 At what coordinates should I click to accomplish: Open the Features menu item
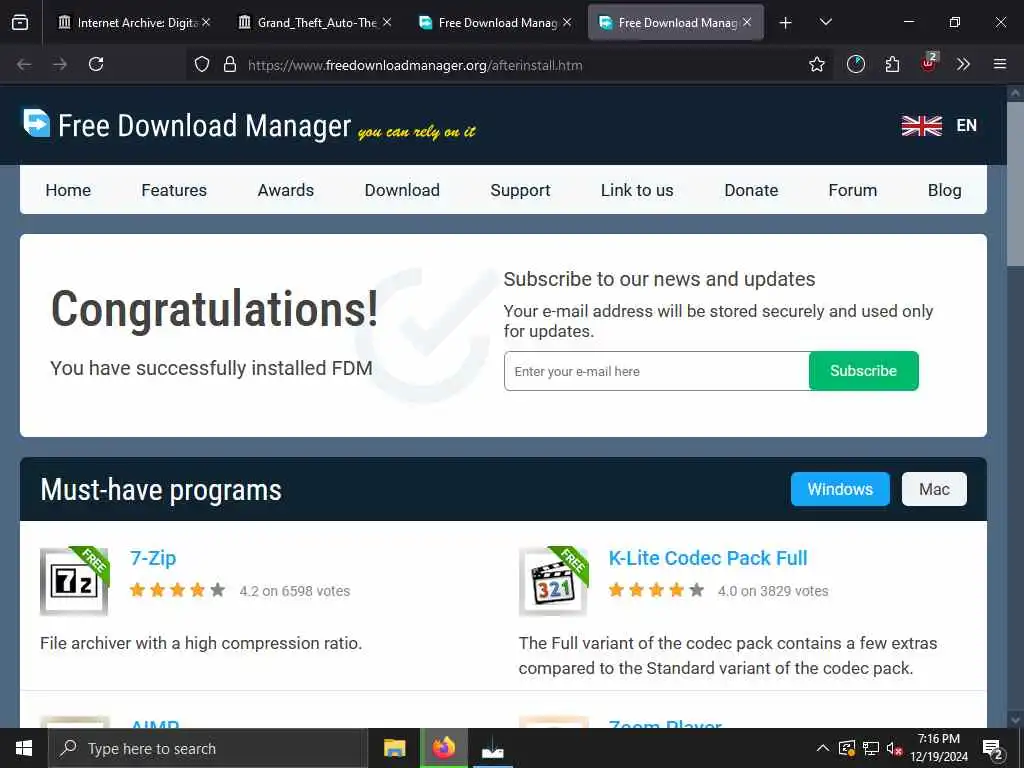(x=174, y=190)
